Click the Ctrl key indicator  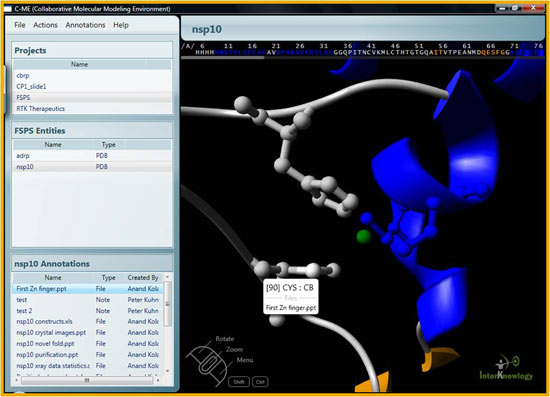click(x=260, y=382)
